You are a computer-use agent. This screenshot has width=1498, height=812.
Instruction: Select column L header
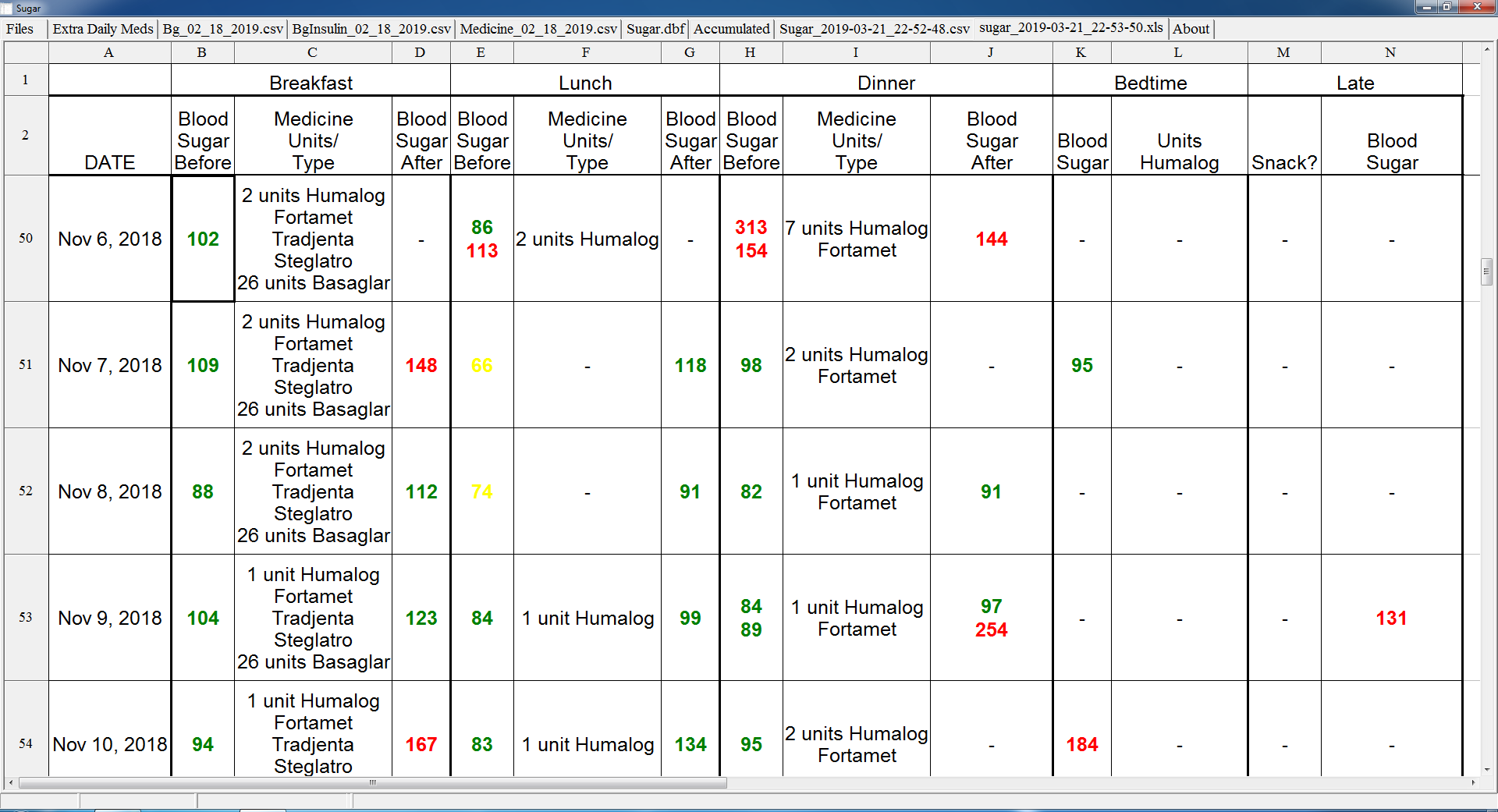[1179, 53]
